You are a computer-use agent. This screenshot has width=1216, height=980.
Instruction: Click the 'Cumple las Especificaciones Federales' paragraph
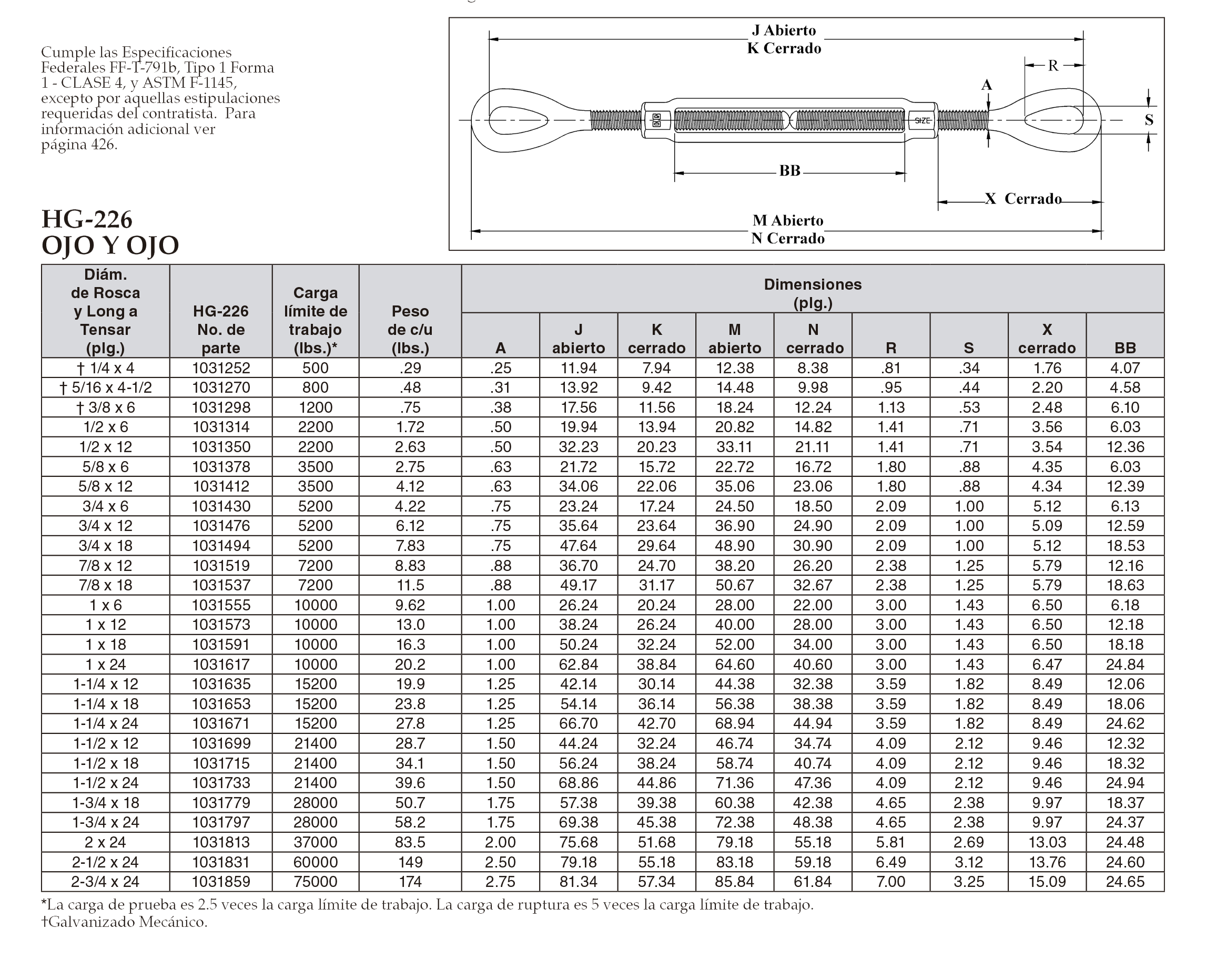pyautogui.click(x=160, y=98)
